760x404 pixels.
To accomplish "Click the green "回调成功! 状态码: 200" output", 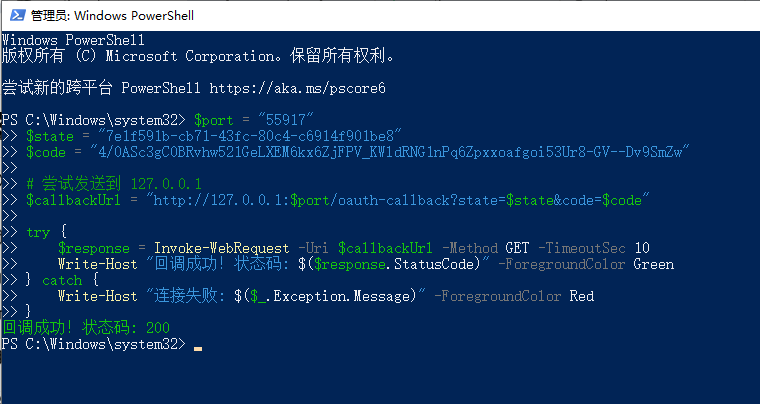I will point(86,328).
